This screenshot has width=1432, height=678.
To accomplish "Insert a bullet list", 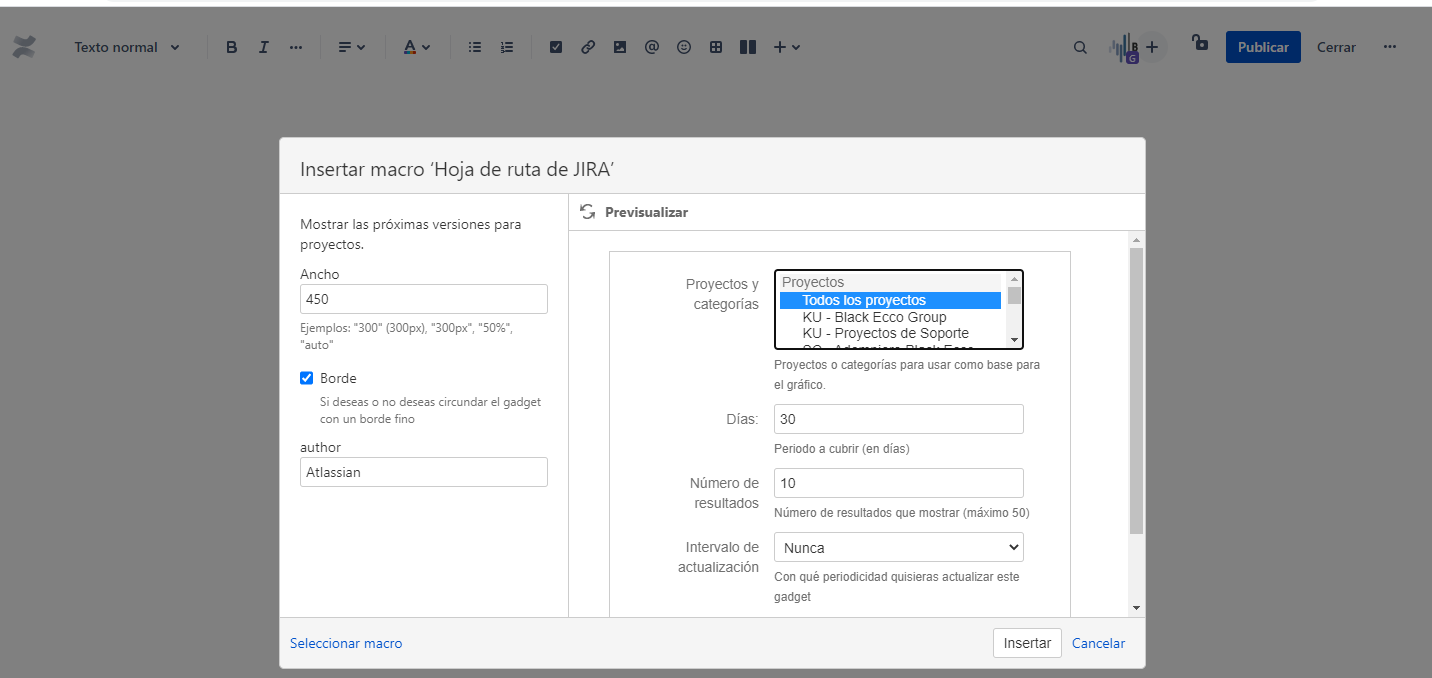I will tap(475, 47).
